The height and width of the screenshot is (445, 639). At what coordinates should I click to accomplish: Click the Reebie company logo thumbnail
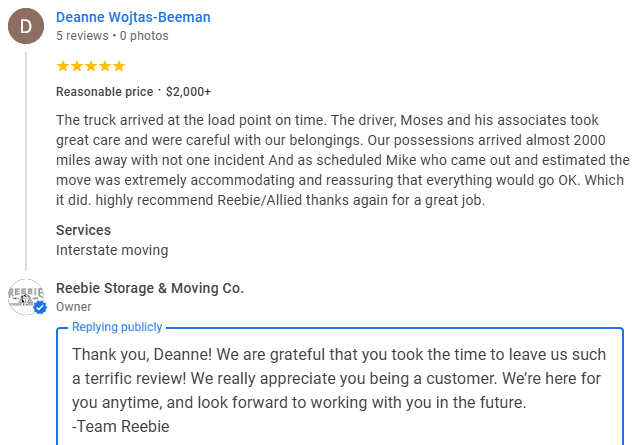[x=24, y=295]
